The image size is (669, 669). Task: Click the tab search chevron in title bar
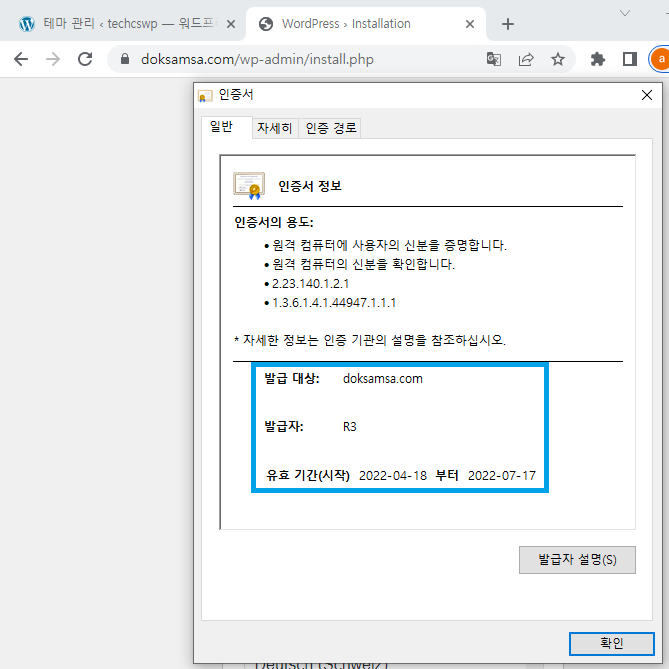click(x=625, y=13)
